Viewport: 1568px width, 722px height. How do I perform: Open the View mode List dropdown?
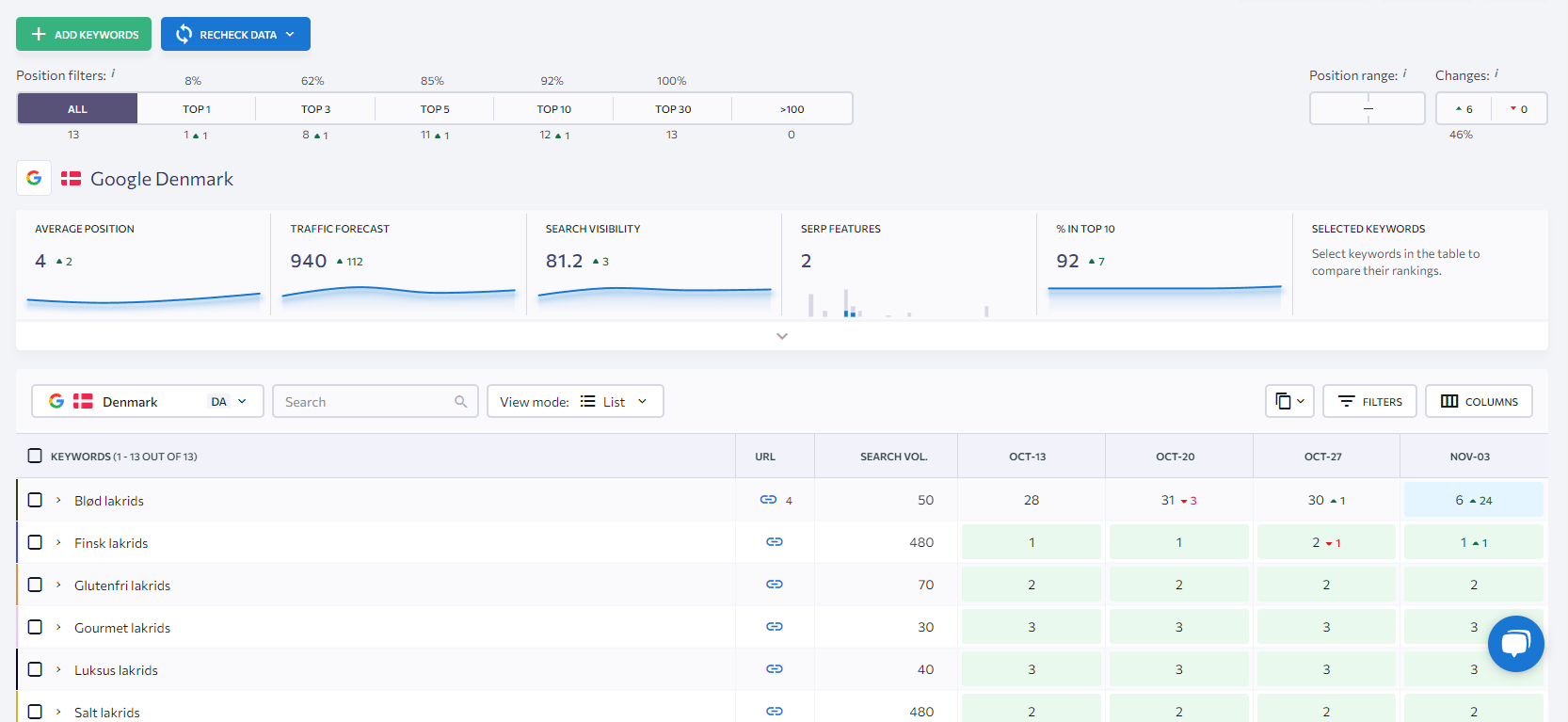coord(575,401)
